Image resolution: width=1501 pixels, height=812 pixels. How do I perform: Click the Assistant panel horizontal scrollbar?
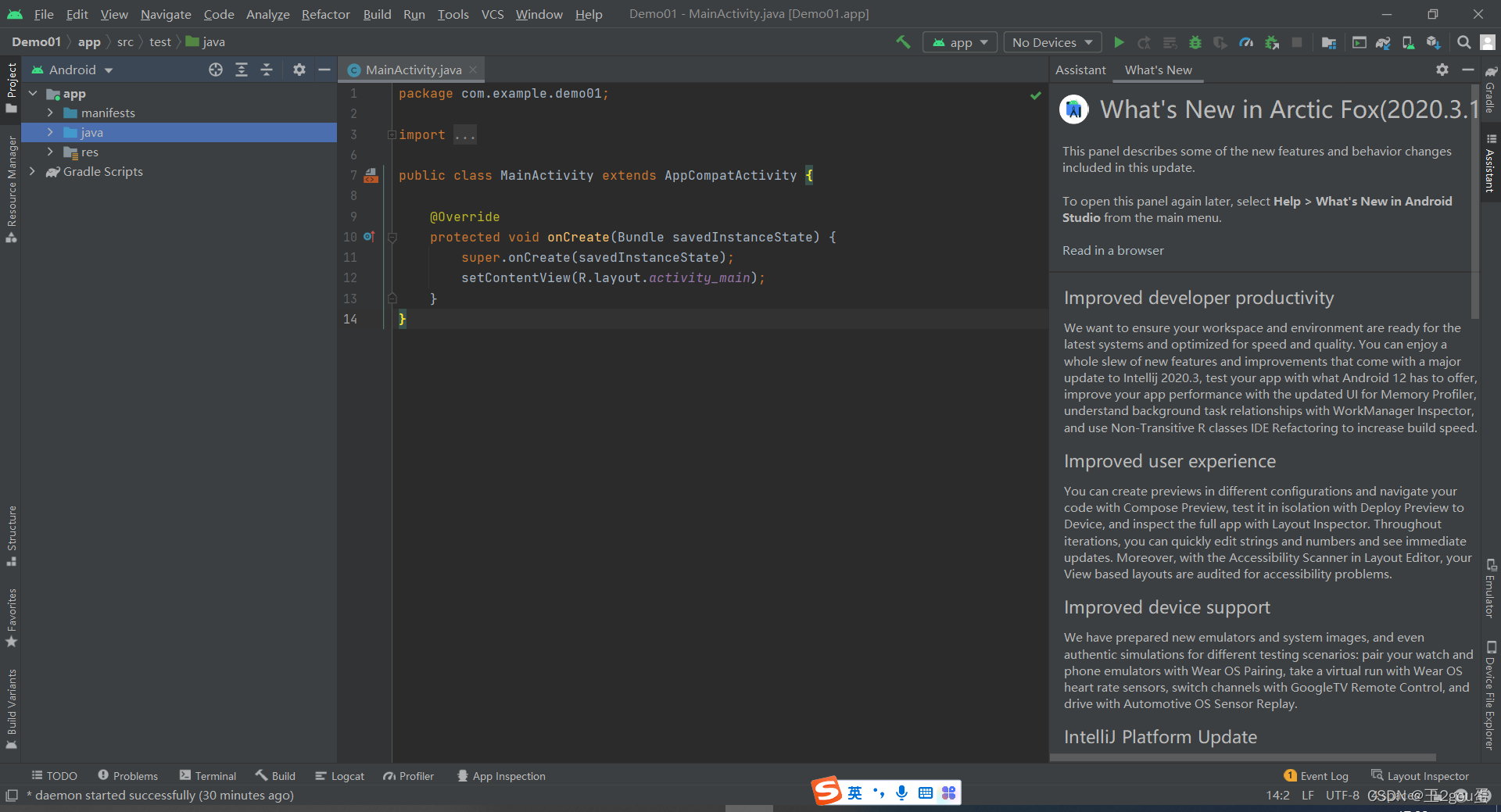[1243, 757]
